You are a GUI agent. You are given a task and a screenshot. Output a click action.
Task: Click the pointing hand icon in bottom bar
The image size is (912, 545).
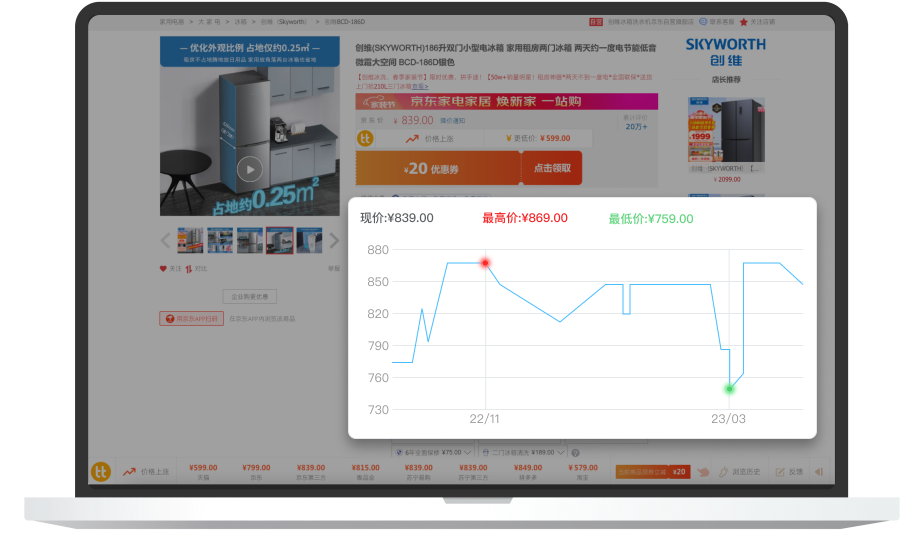click(x=704, y=472)
